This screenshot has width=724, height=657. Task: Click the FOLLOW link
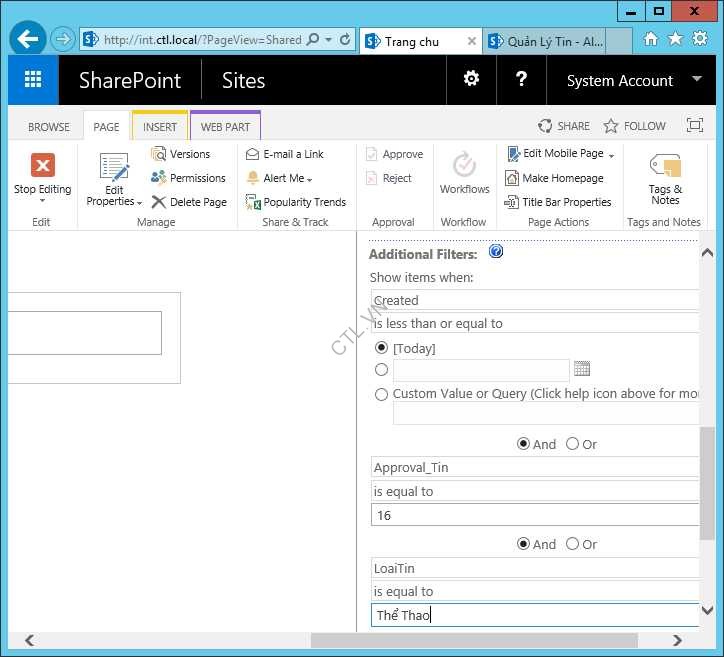(x=634, y=126)
